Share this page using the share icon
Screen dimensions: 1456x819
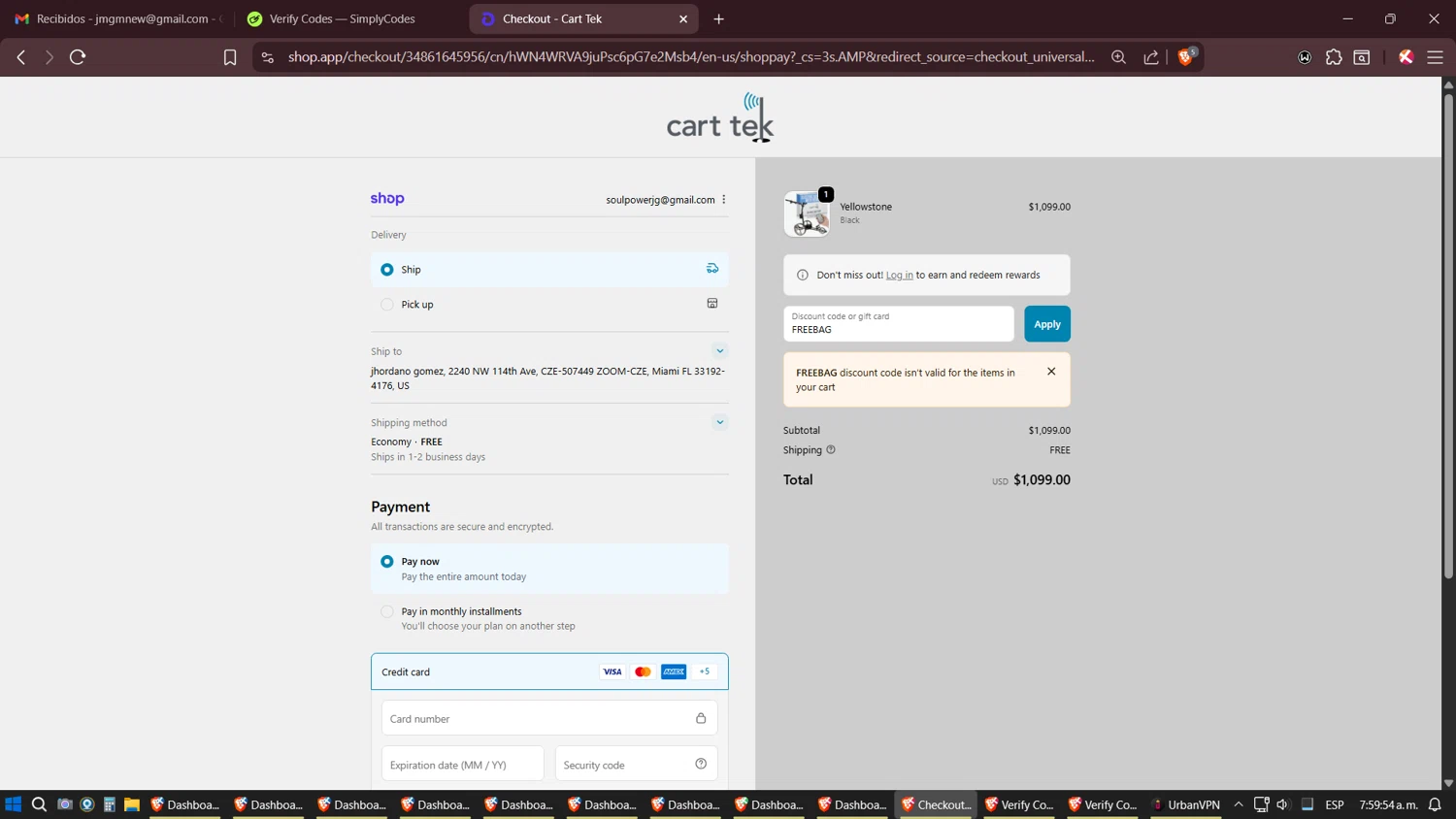point(1151,57)
